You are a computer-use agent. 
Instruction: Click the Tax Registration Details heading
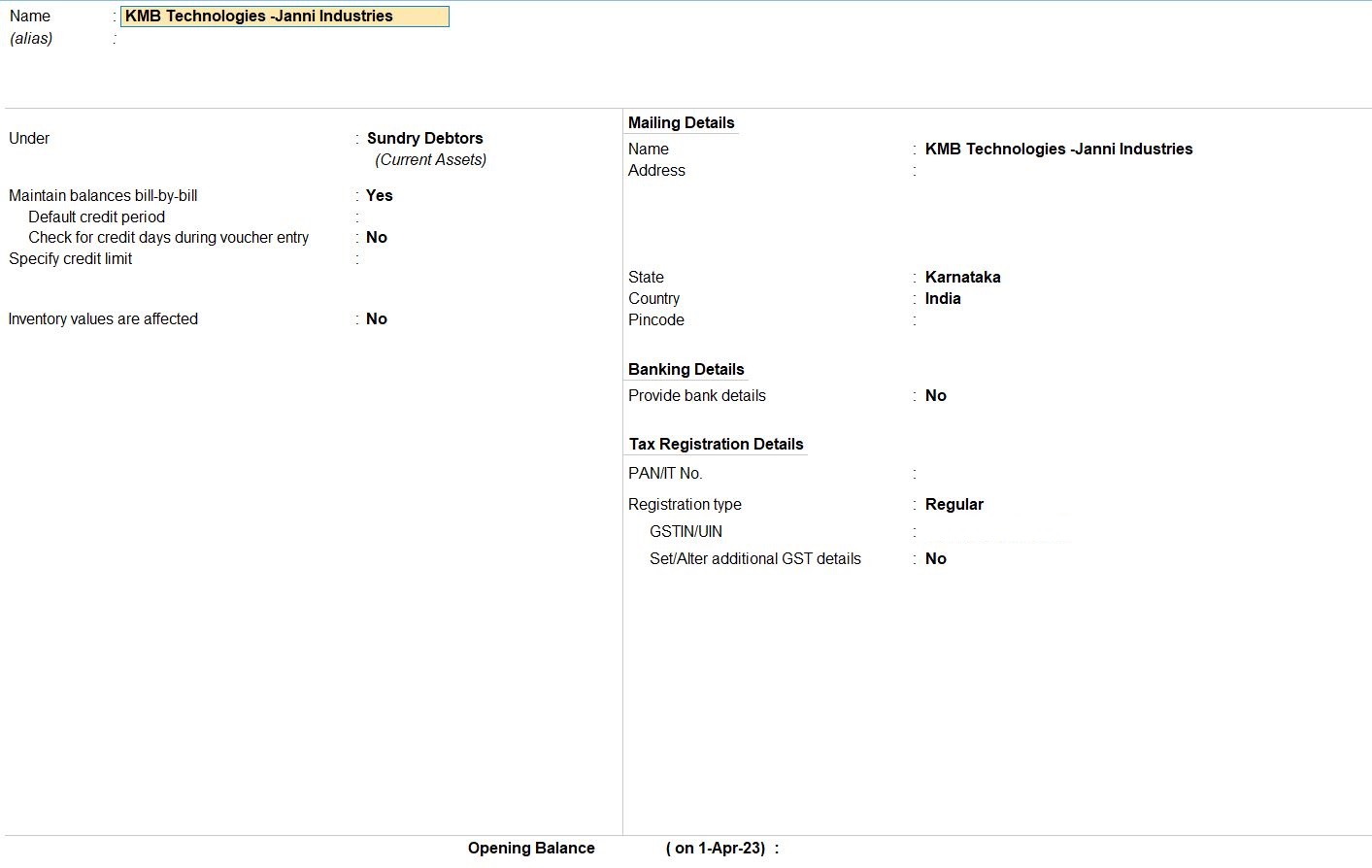click(x=716, y=444)
